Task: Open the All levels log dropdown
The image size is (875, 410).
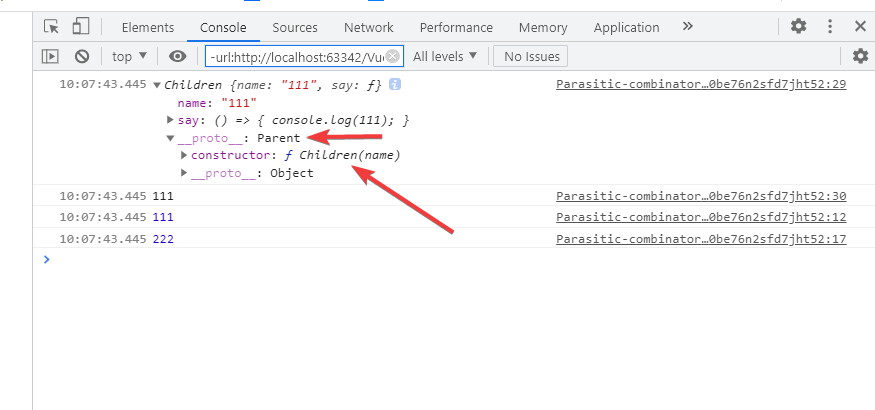Action: 445,57
